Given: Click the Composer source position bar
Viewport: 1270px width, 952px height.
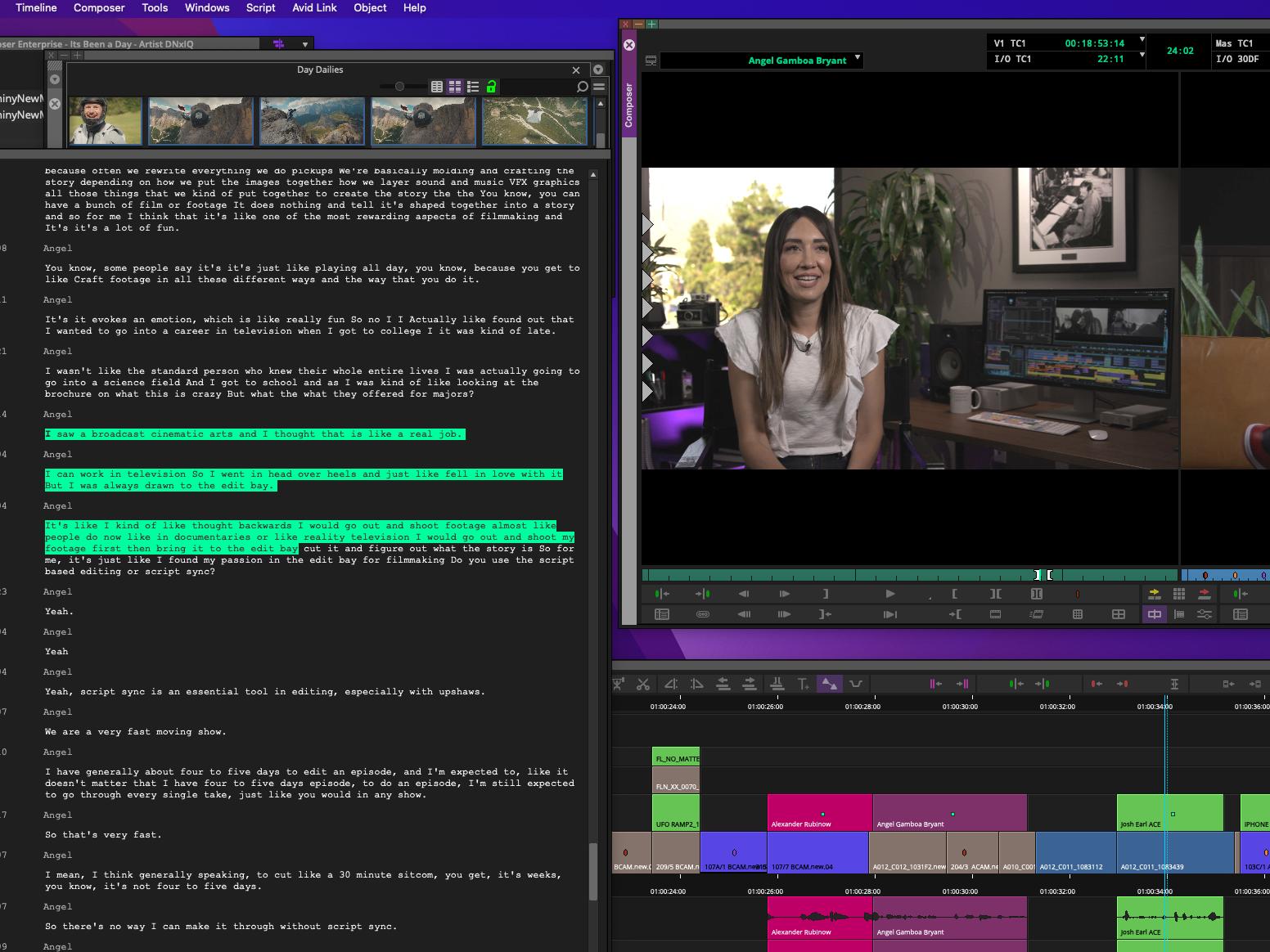Looking at the screenshot, I should 909,575.
